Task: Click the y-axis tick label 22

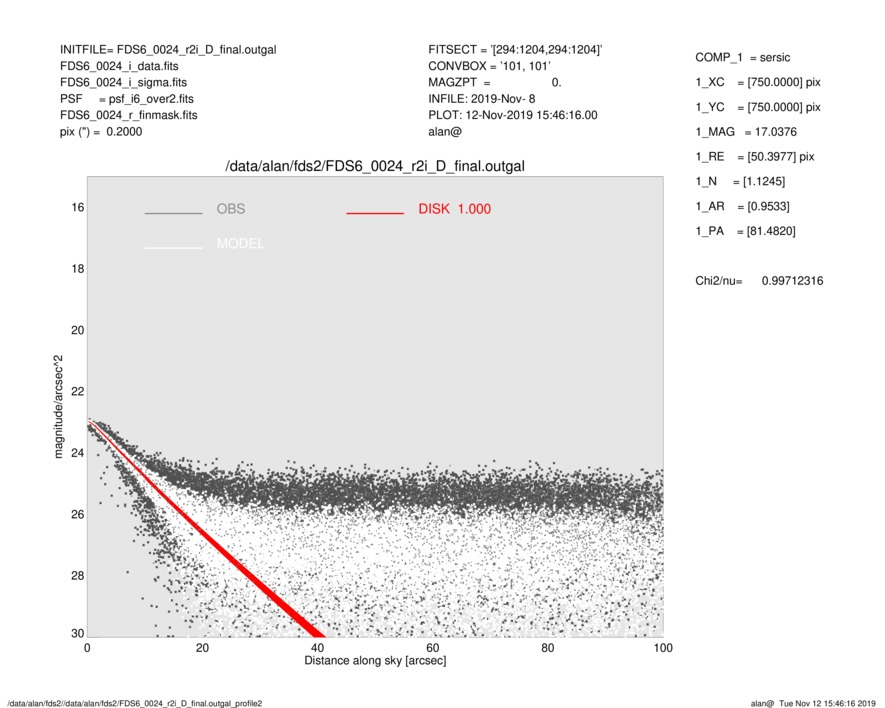Action: point(78,392)
